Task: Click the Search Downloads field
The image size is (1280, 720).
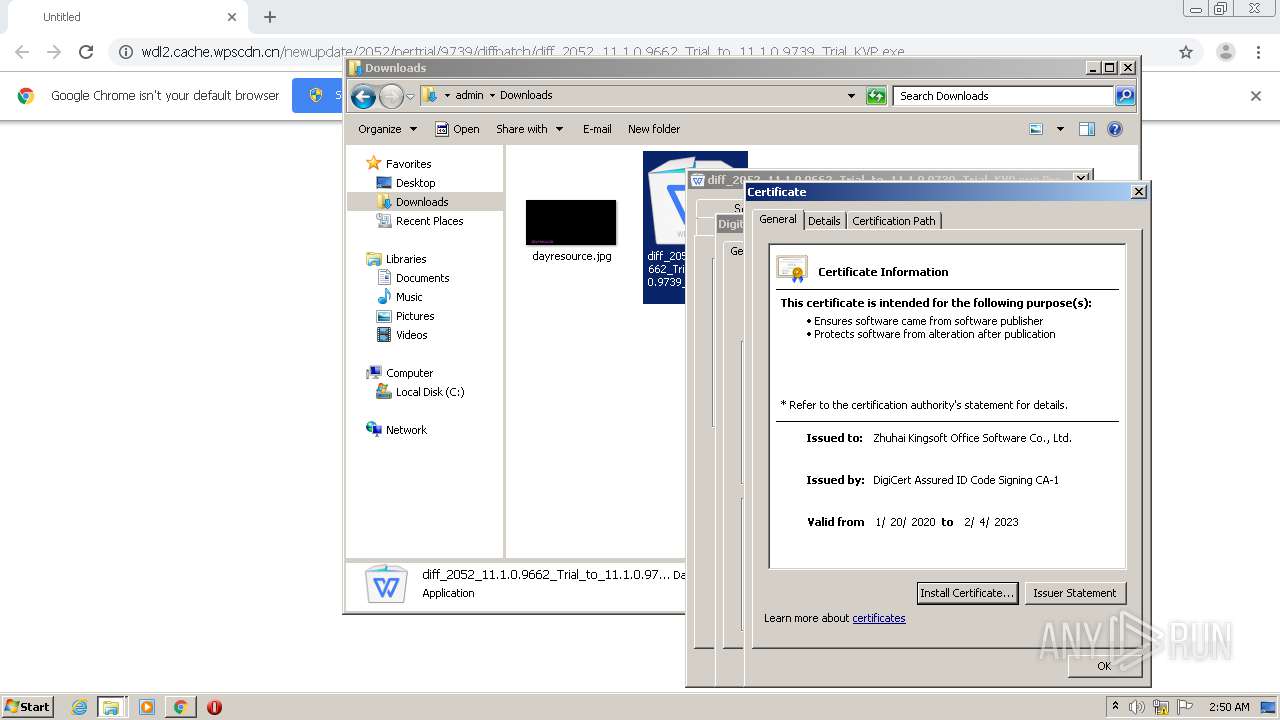Action: (1003, 96)
